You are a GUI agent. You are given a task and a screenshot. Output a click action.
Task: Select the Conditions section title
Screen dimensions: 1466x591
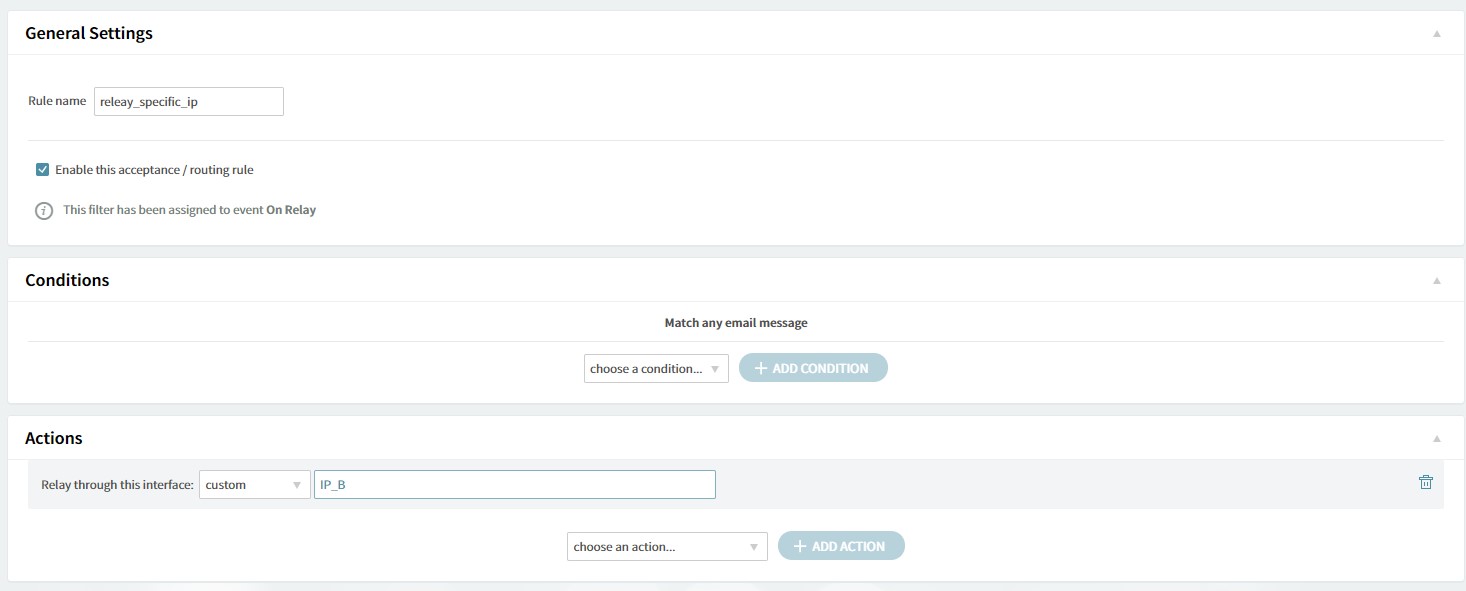click(67, 280)
